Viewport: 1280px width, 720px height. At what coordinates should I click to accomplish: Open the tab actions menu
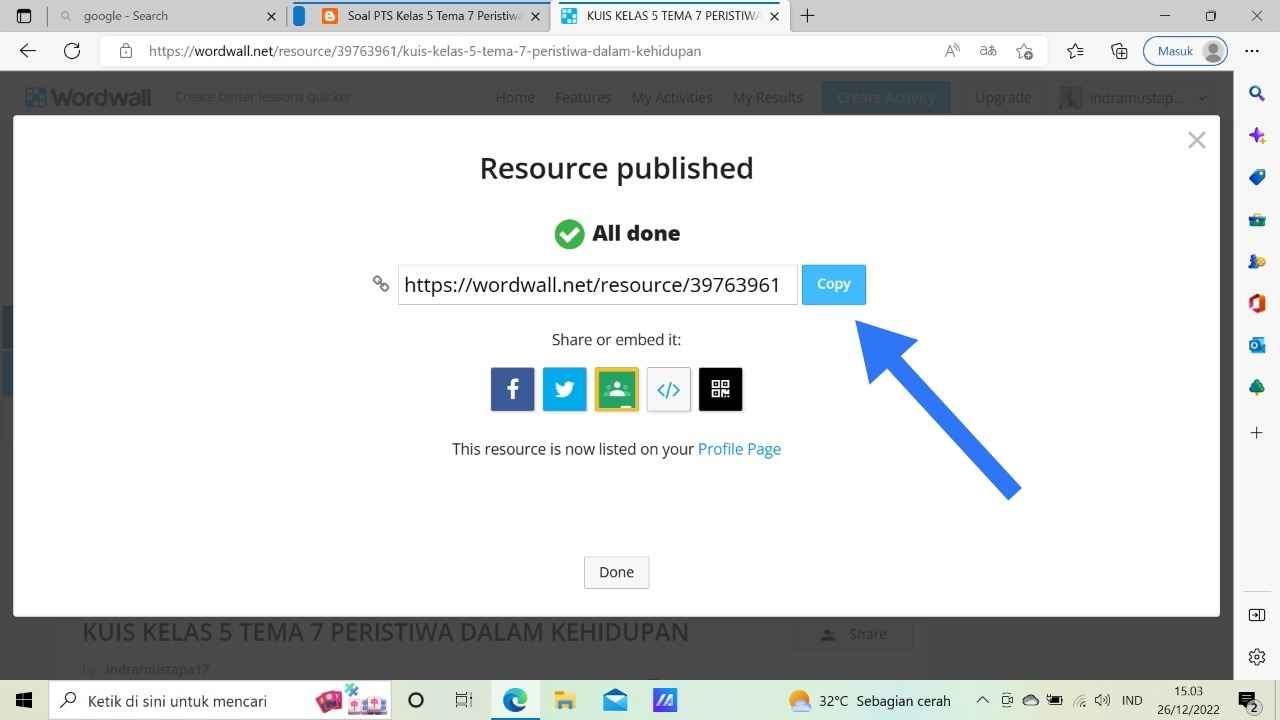pyautogui.click(x=24, y=16)
